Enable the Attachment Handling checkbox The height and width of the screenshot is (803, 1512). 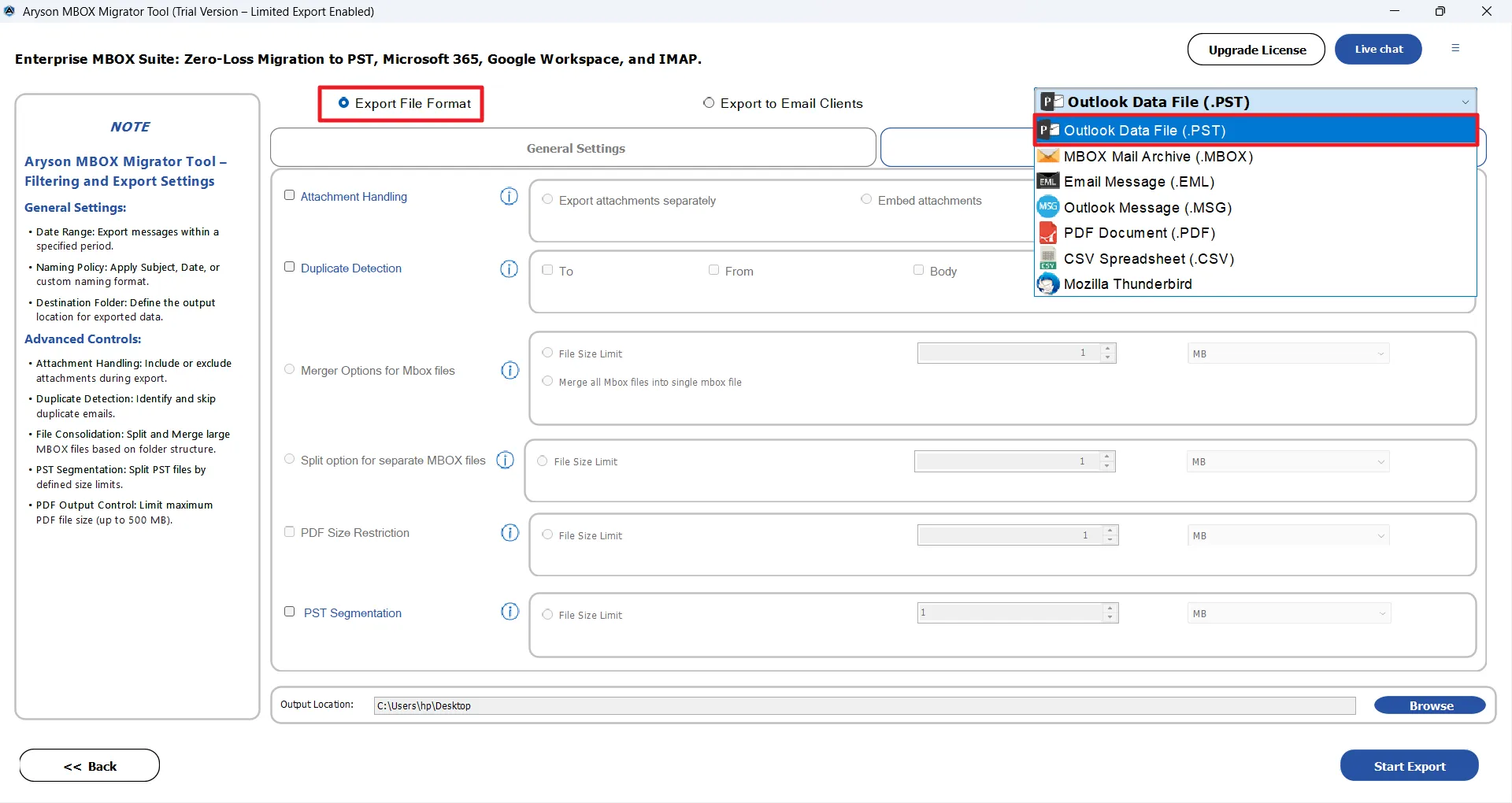(x=289, y=195)
